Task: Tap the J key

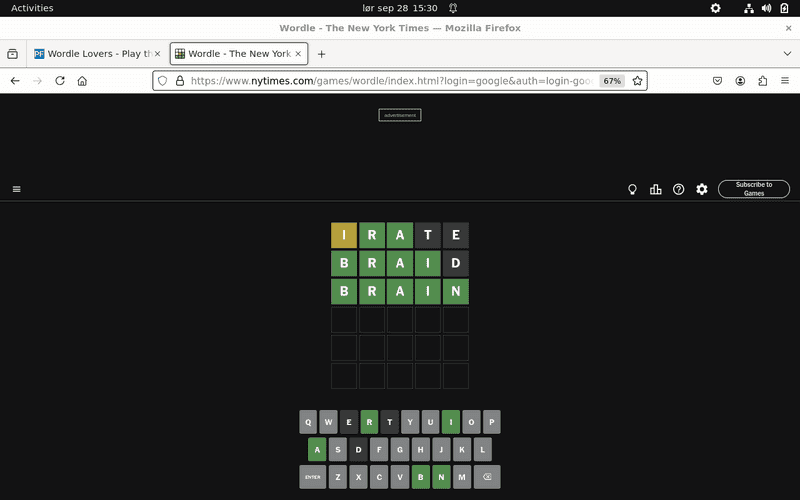Action: click(441, 449)
